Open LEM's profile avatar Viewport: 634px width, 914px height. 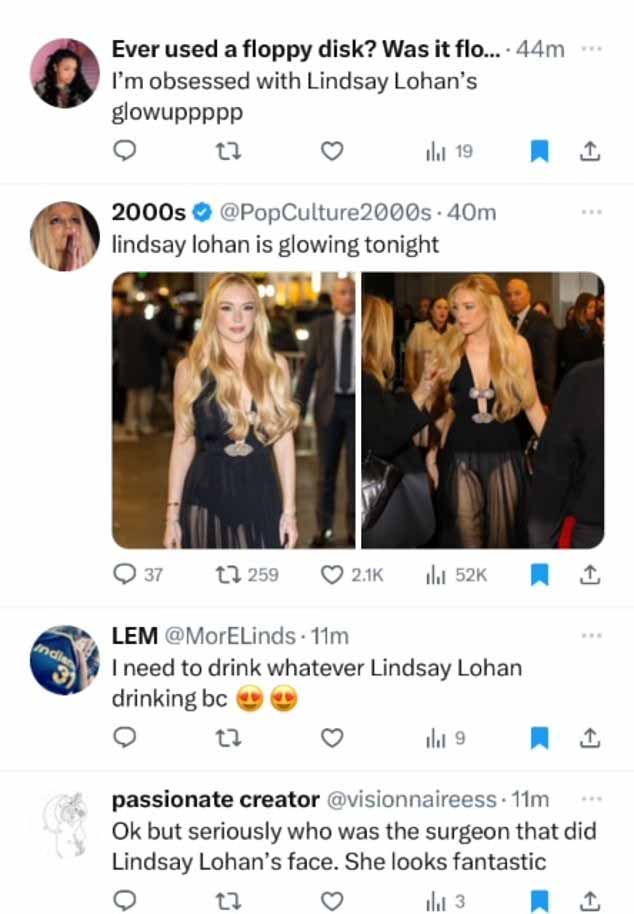[65, 660]
